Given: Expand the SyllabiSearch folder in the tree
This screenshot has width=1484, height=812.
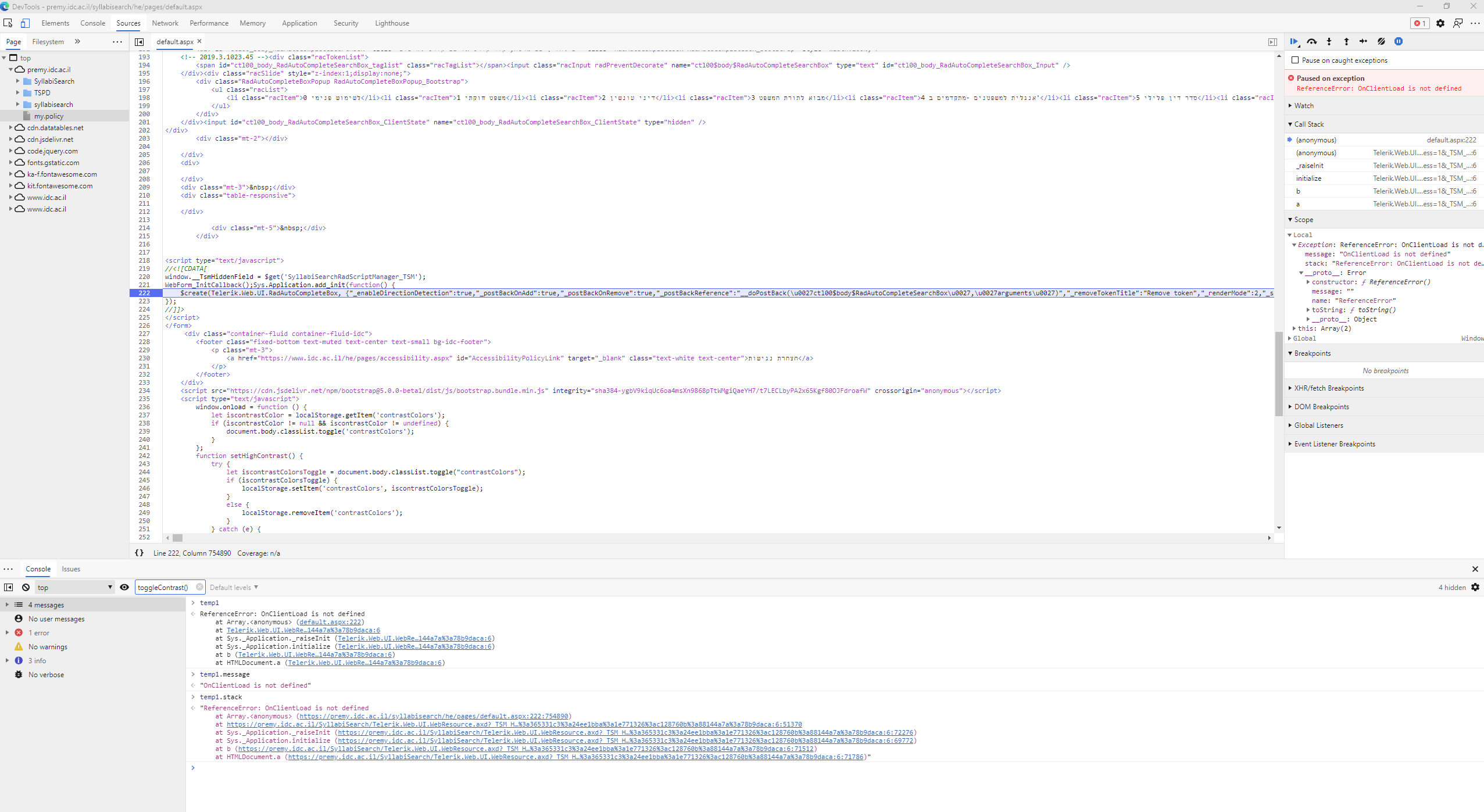Looking at the screenshot, I should pyautogui.click(x=18, y=81).
